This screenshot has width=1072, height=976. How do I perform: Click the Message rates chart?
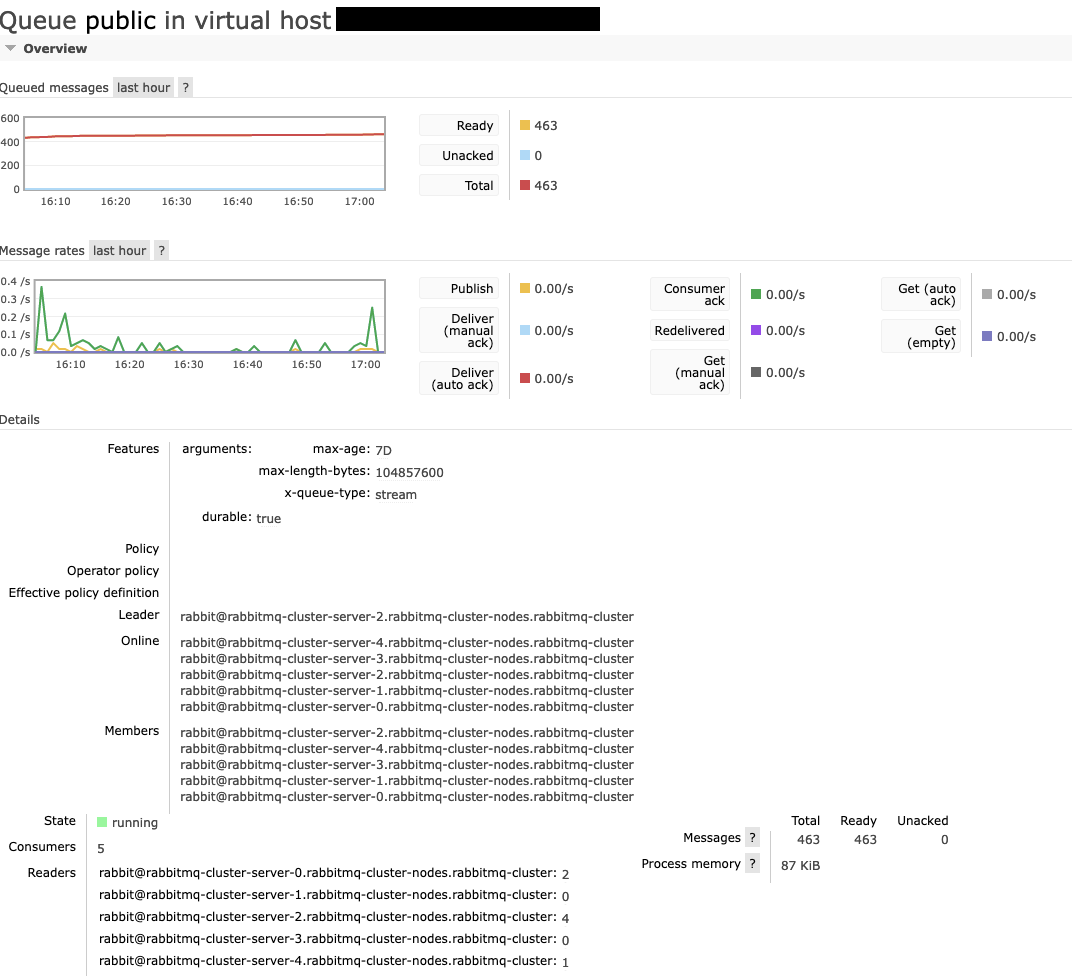[210, 316]
